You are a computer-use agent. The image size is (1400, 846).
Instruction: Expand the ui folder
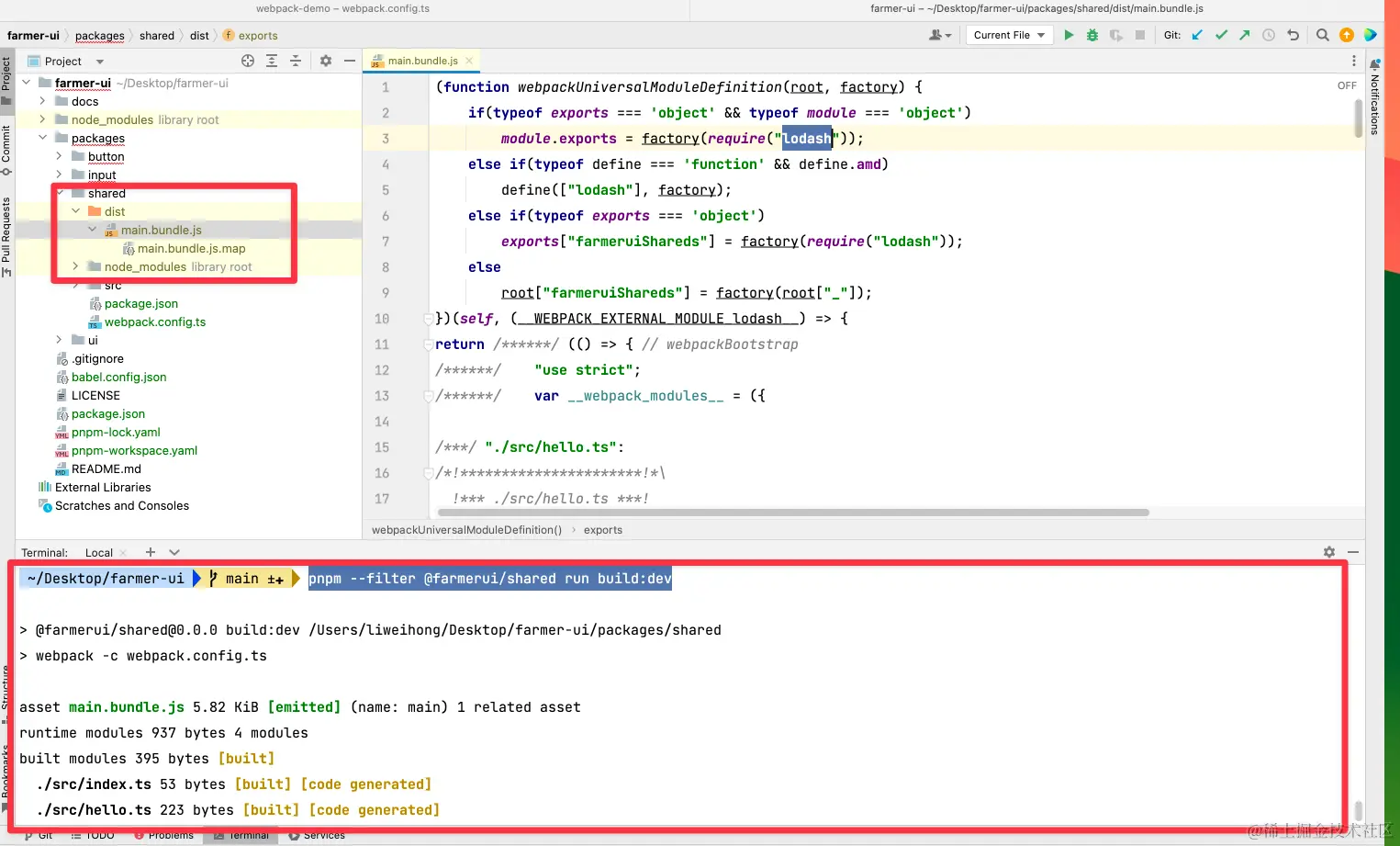[59, 340]
